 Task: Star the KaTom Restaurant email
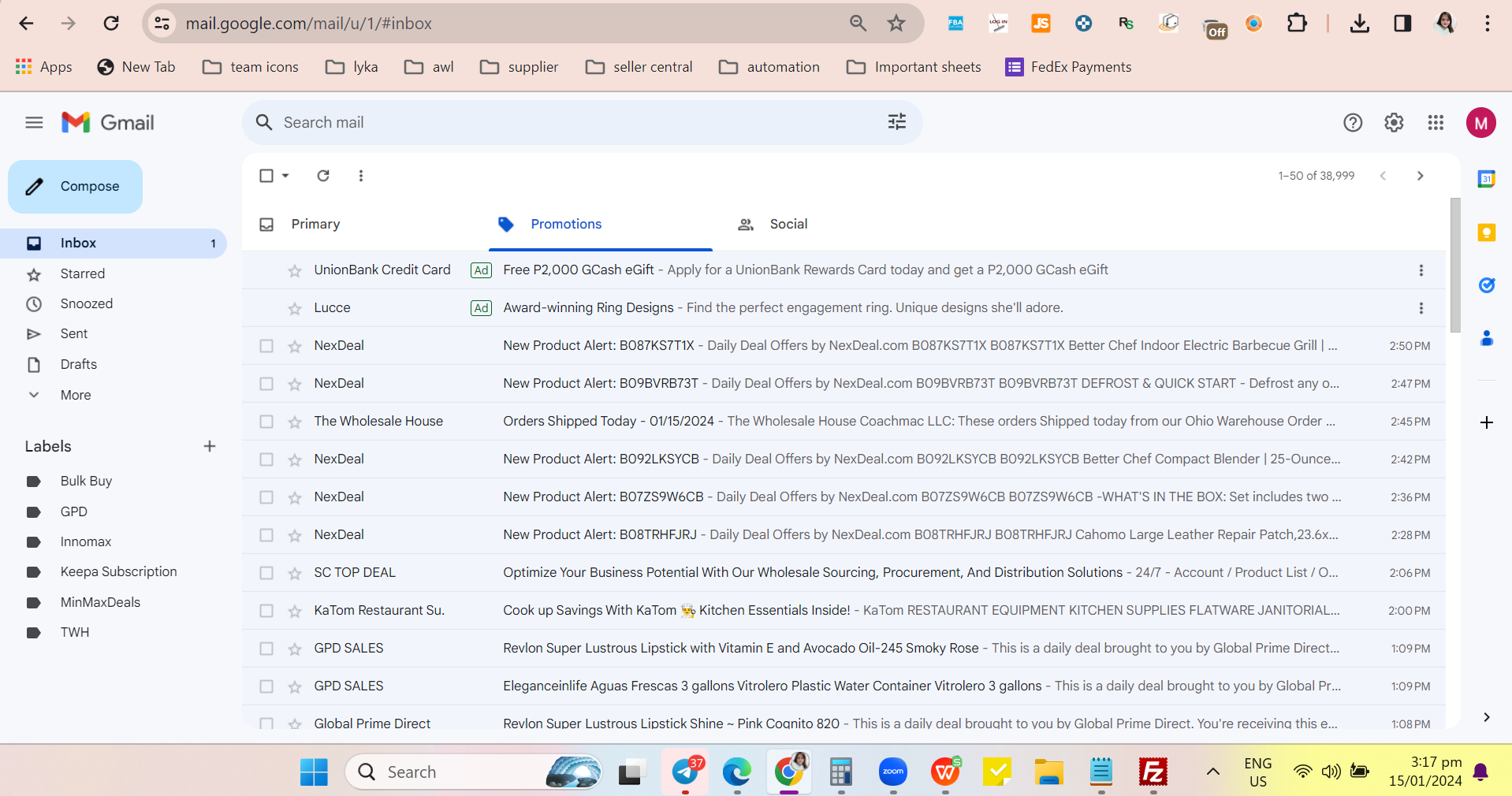[295, 612]
